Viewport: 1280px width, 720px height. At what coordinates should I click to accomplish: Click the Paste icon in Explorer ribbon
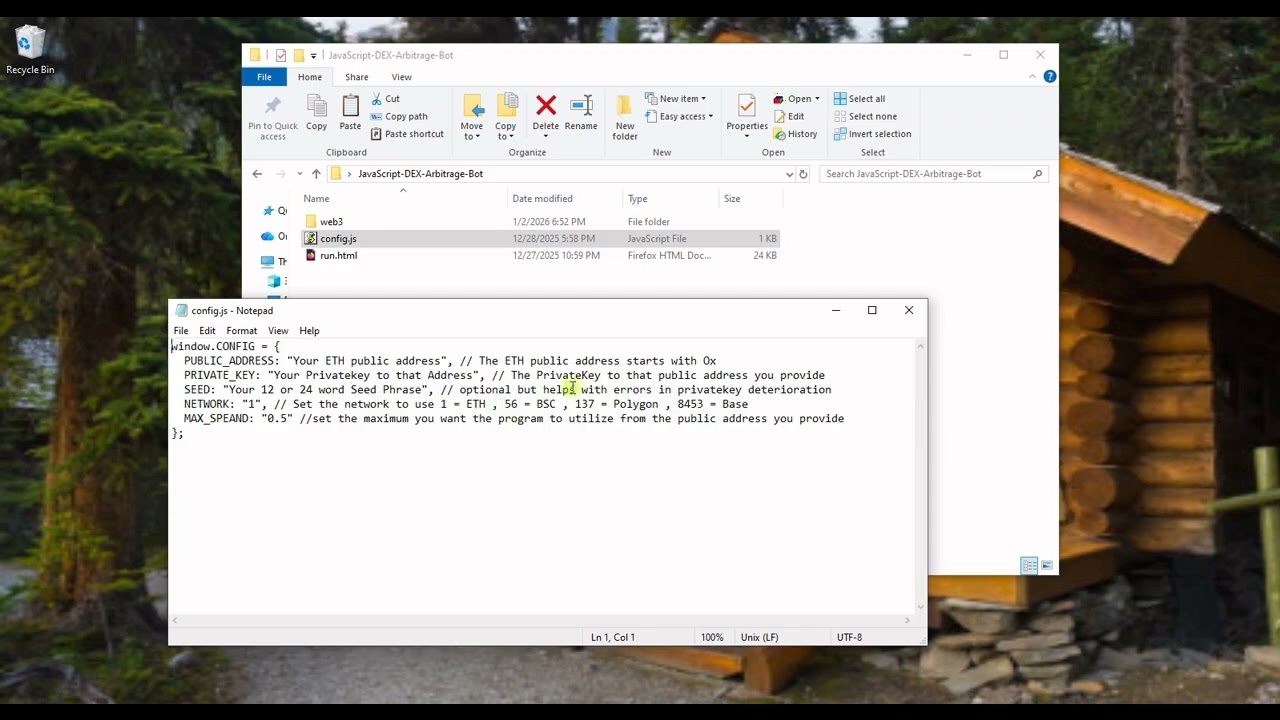coord(350,113)
